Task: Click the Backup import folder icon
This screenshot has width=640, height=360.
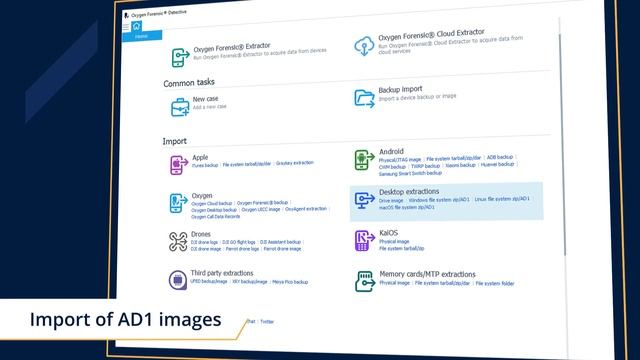Action: pos(364,98)
